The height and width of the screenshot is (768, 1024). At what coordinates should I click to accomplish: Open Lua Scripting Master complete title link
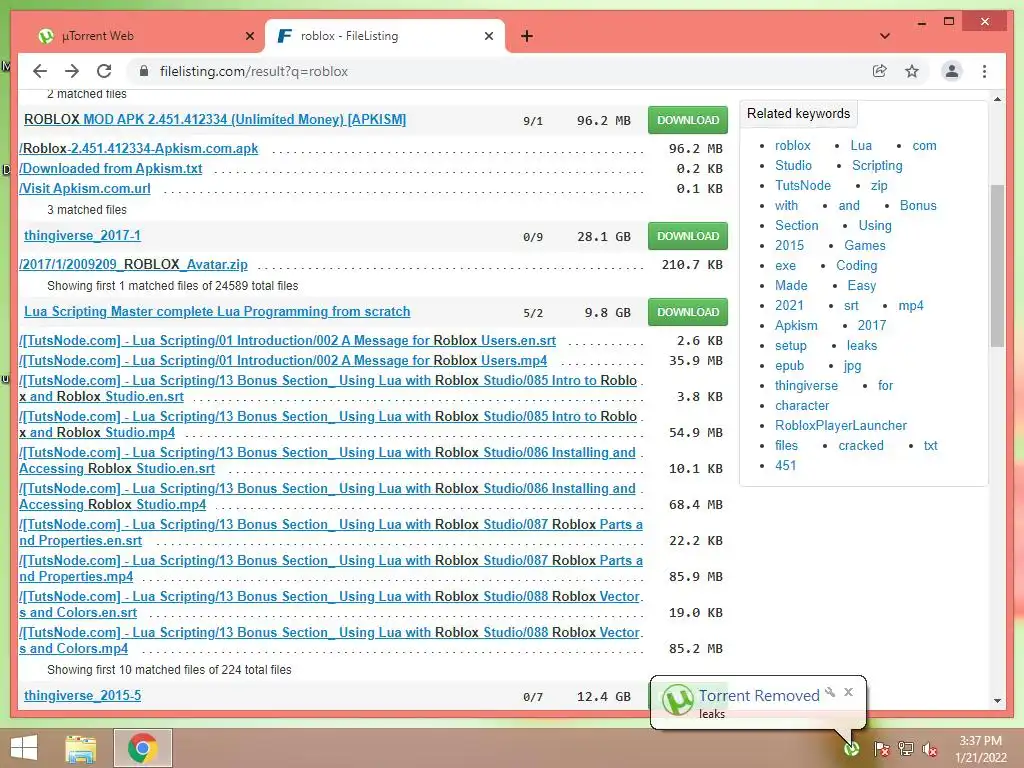[217, 312]
